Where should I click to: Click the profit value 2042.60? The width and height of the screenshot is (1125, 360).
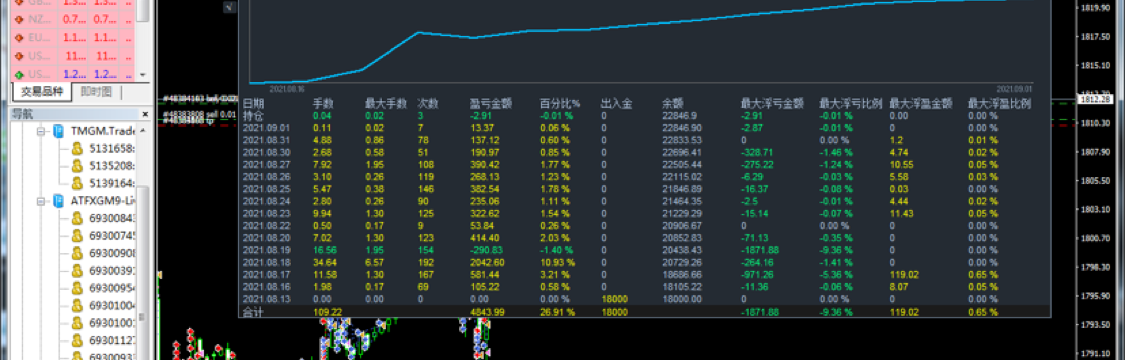click(x=487, y=262)
